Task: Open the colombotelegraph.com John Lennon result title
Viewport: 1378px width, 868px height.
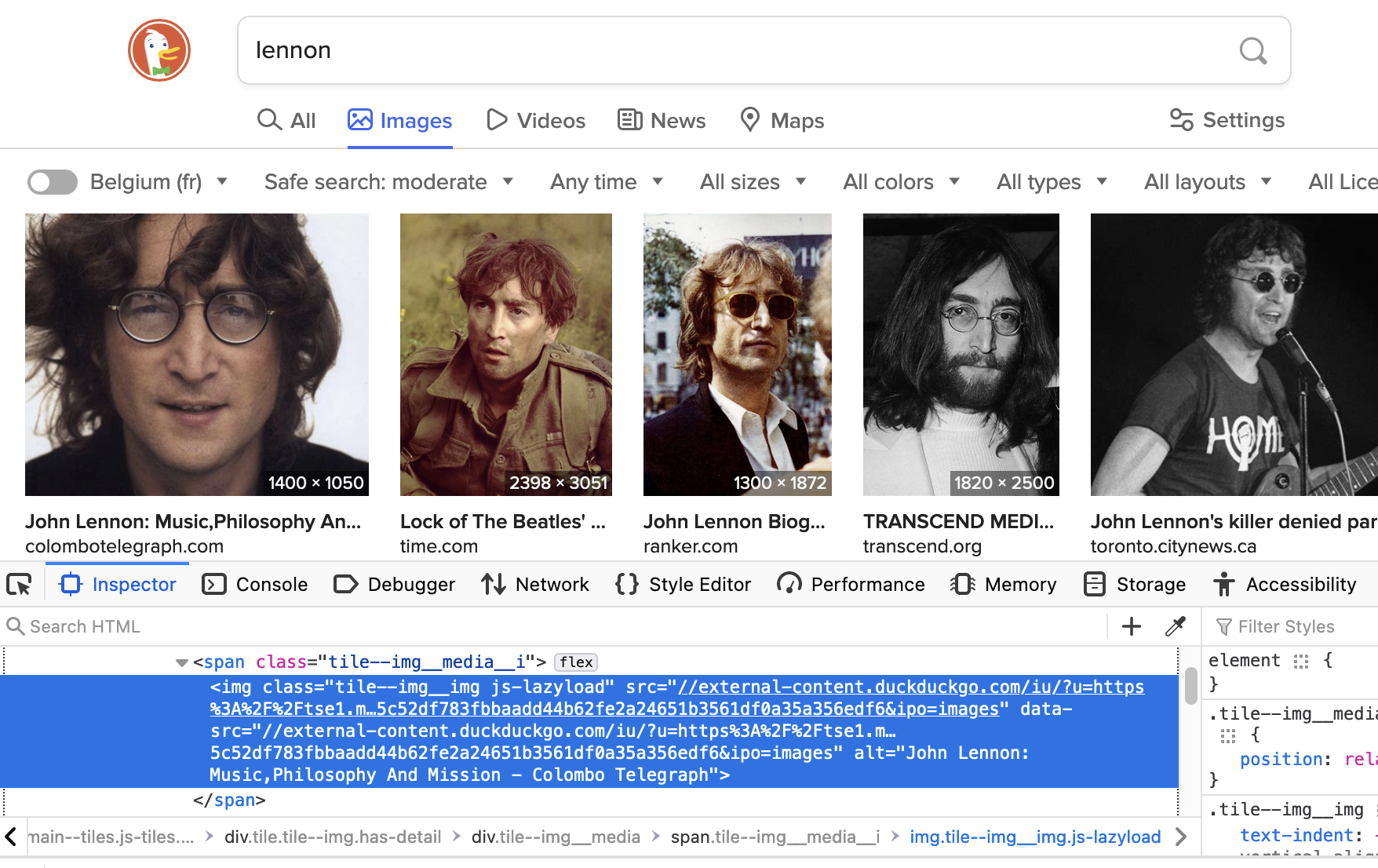Action: (193, 522)
